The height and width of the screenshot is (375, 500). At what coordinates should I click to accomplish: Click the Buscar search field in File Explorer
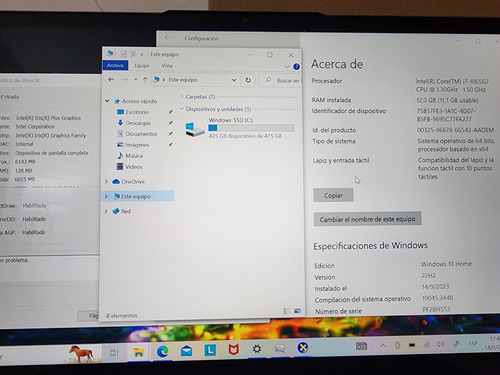(281, 80)
